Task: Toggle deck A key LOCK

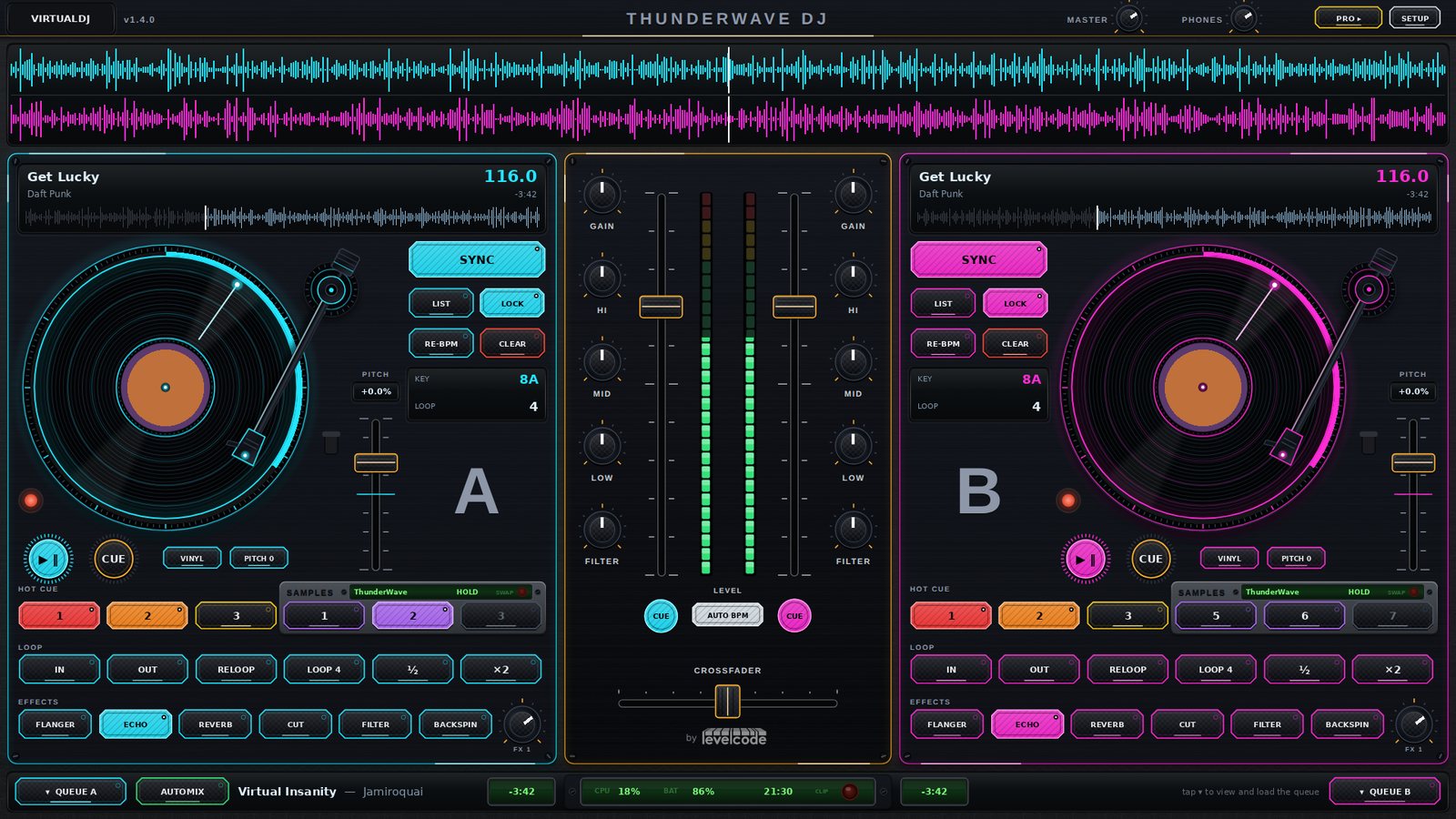Action: [x=512, y=303]
